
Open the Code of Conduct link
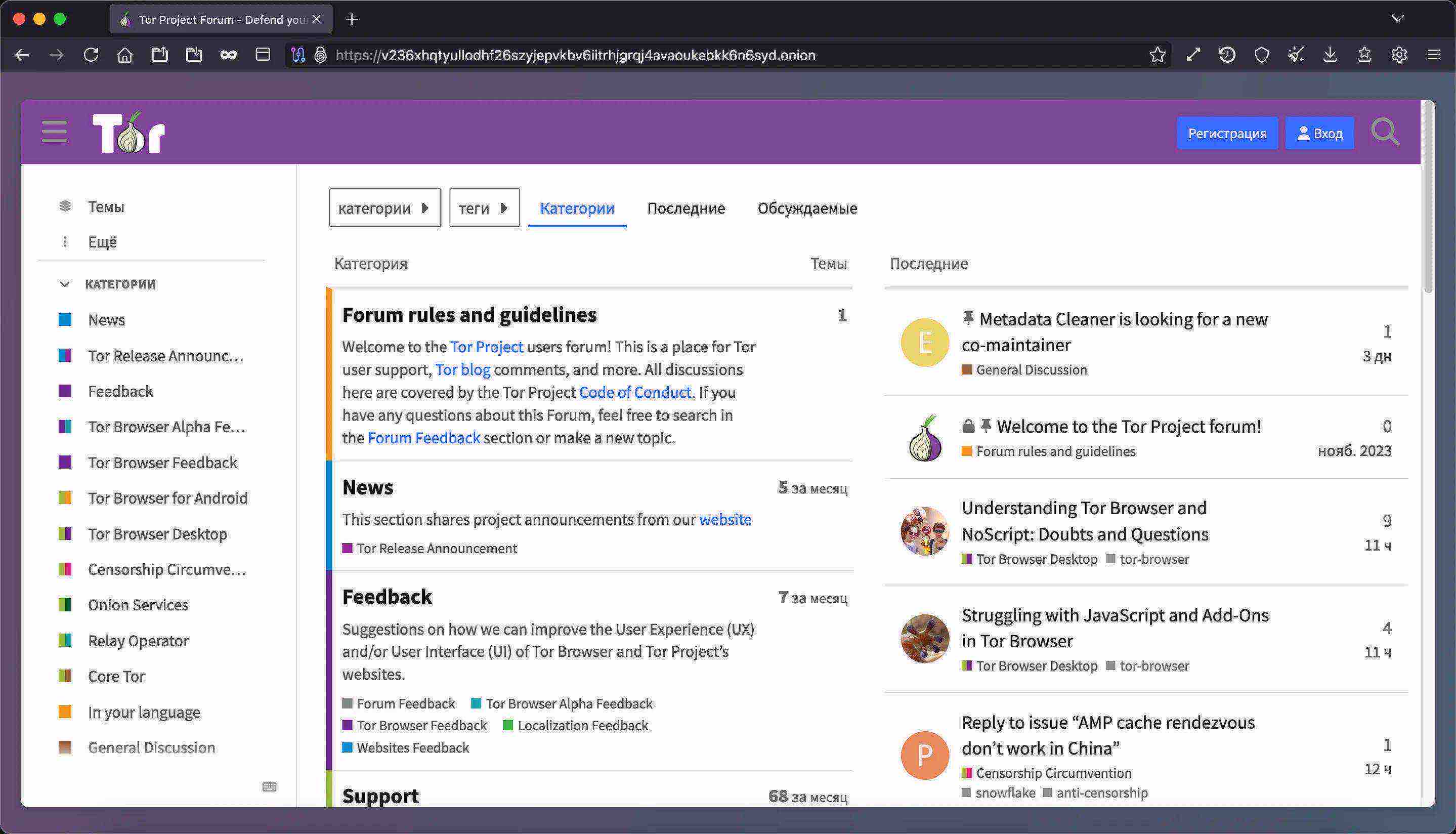pyautogui.click(x=635, y=392)
